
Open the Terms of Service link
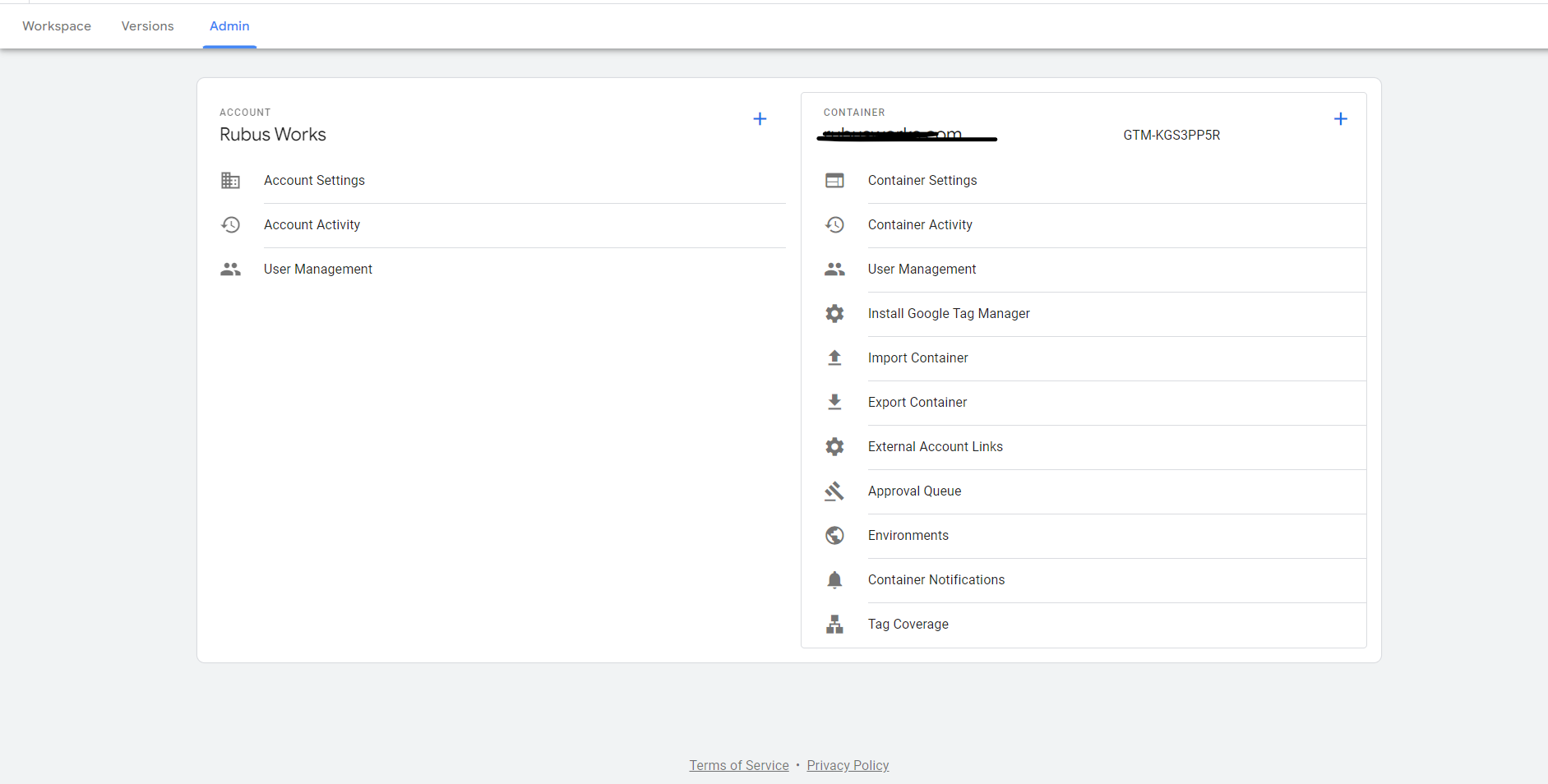point(738,765)
